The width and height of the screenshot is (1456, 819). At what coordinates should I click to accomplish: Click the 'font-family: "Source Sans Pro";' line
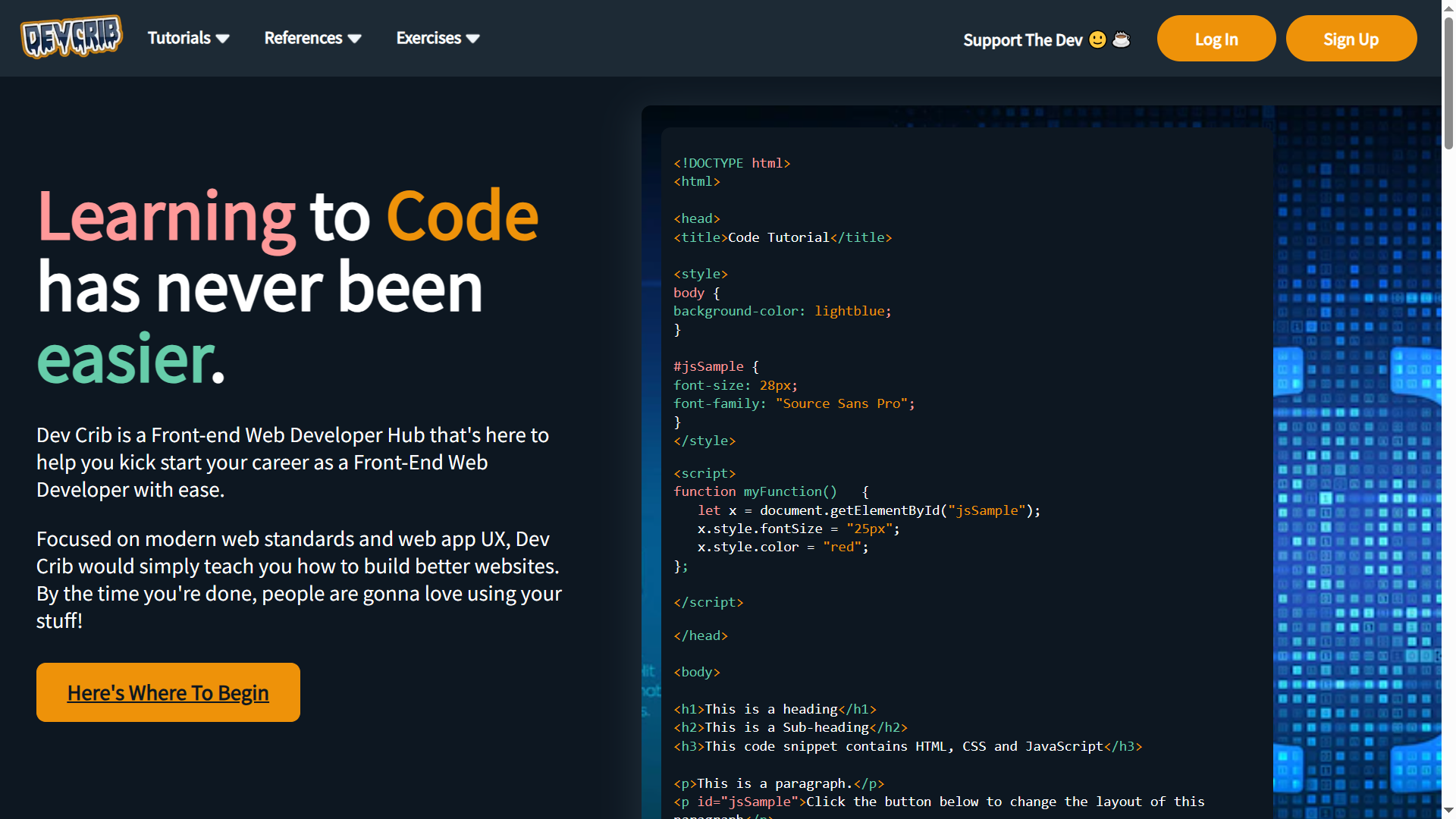794,403
